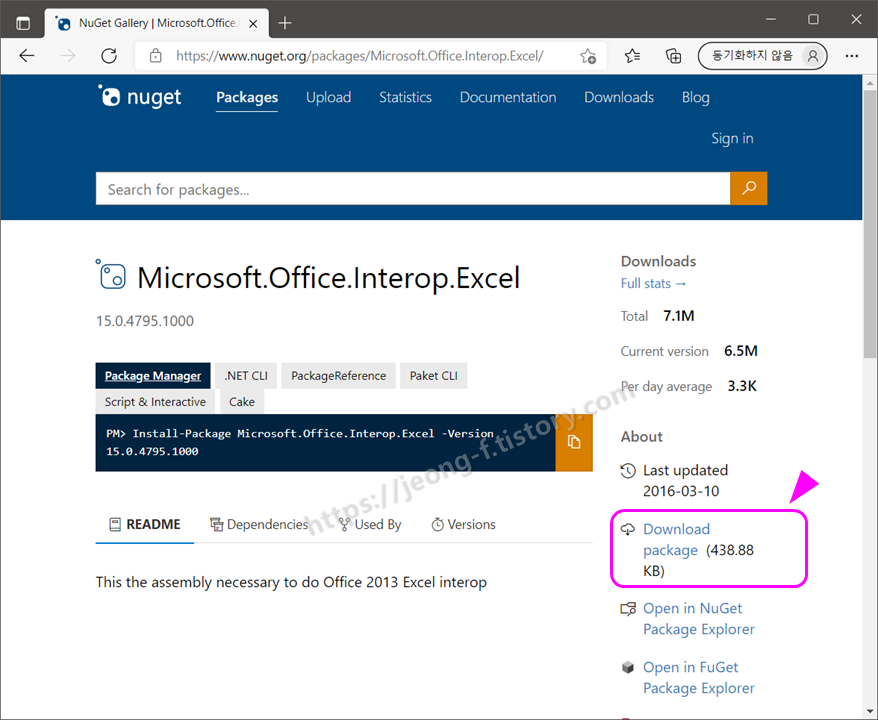
Task: Click the nuget logo
Action: 139,97
